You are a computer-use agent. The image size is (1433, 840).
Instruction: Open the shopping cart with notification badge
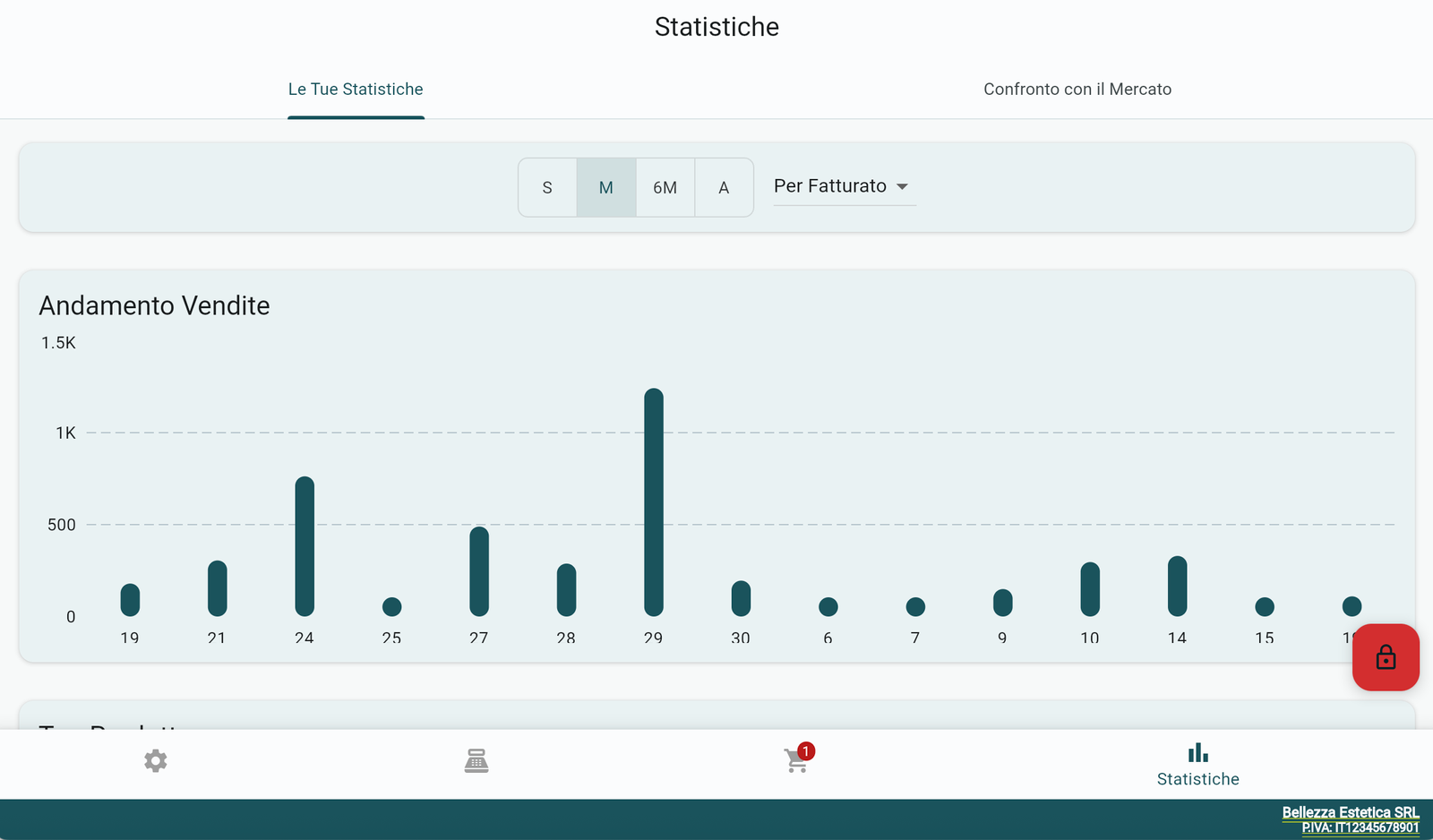coord(795,762)
